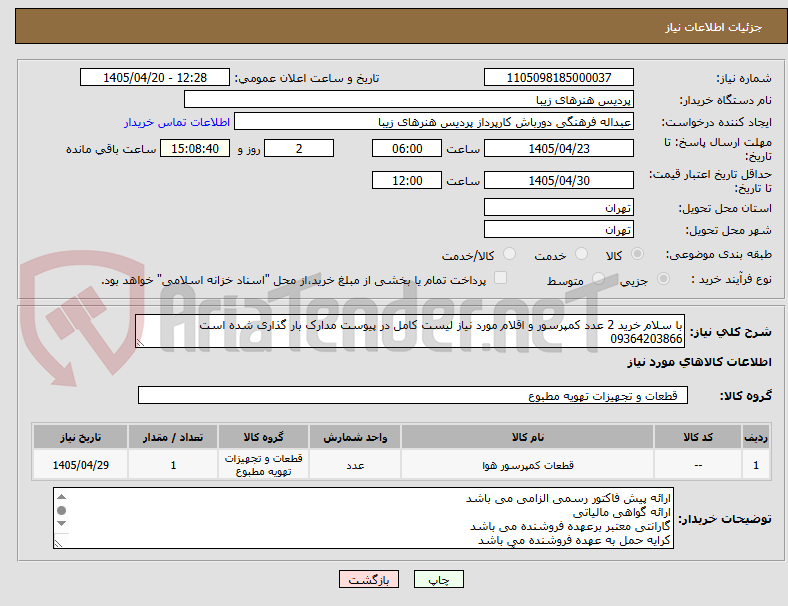Click the requester field عبداله فرهنگی دورباش
This screenshot has height=606, width=788.
(x=434, y=122)
